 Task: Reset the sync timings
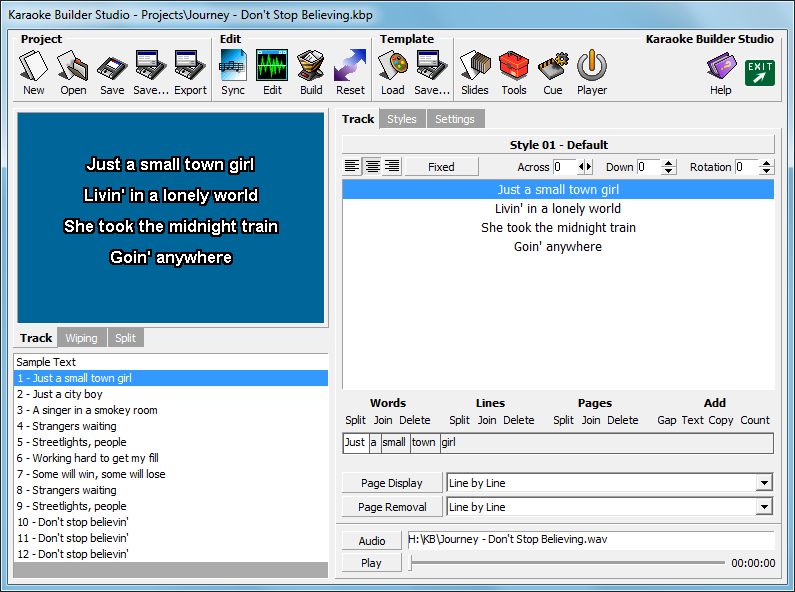[350, 72]
